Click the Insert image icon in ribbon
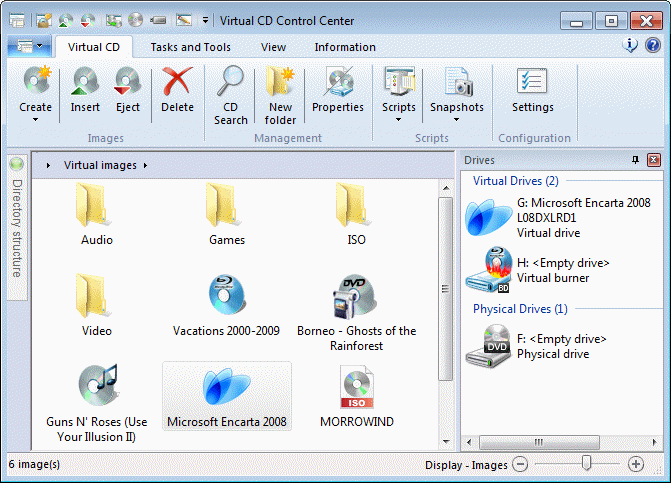 (85, 80)
